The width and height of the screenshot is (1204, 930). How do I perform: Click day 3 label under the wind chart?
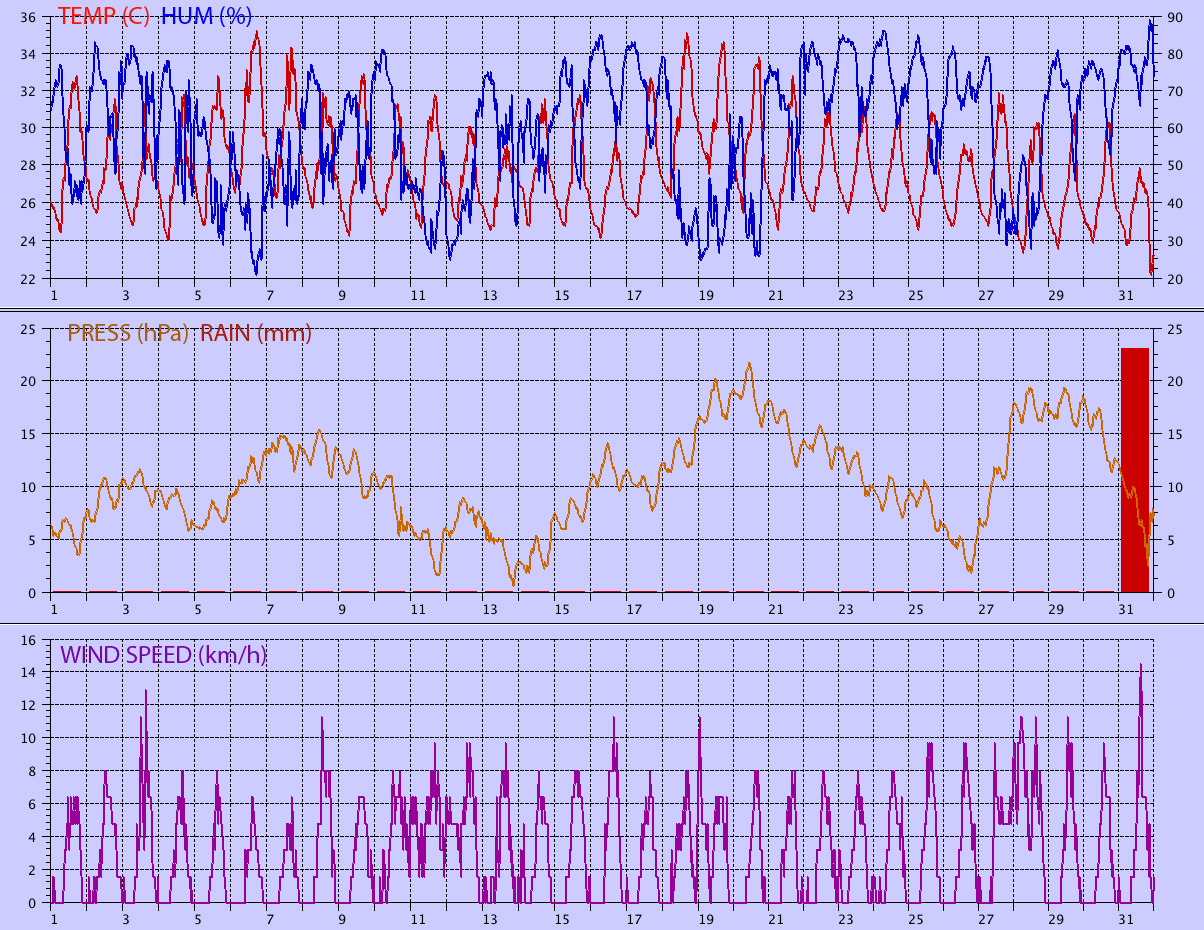coord(125,919)
